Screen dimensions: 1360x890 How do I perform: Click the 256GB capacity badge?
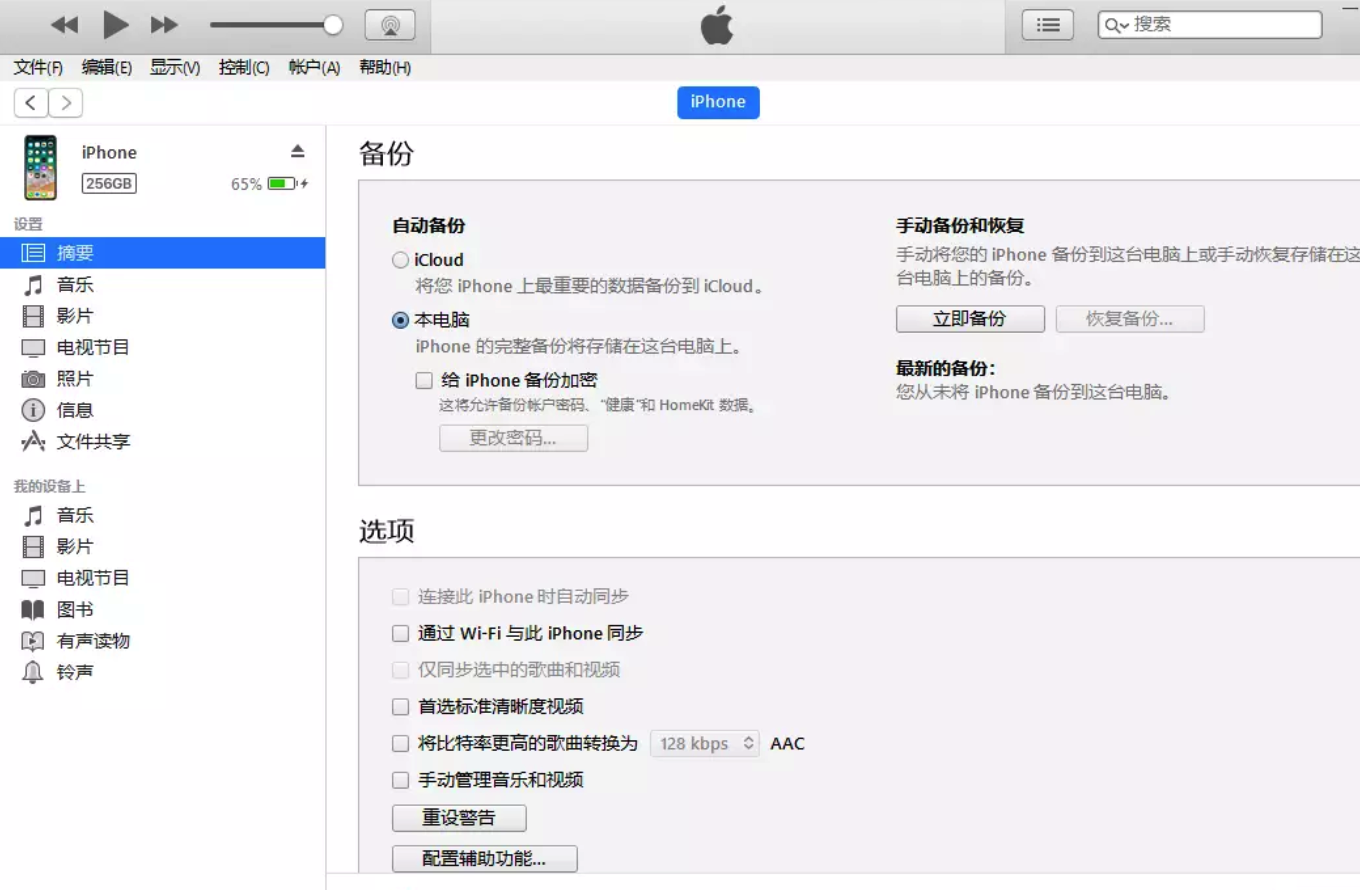pos(109,184)
